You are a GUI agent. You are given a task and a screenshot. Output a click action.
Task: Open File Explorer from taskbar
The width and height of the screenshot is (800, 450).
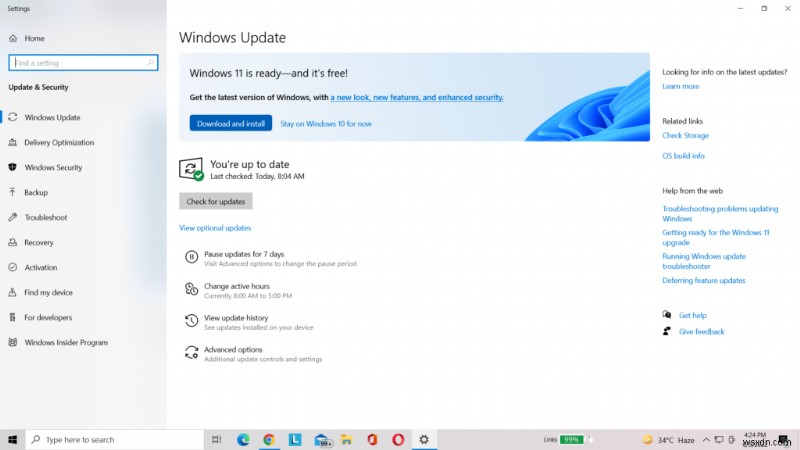pos(346,439)
